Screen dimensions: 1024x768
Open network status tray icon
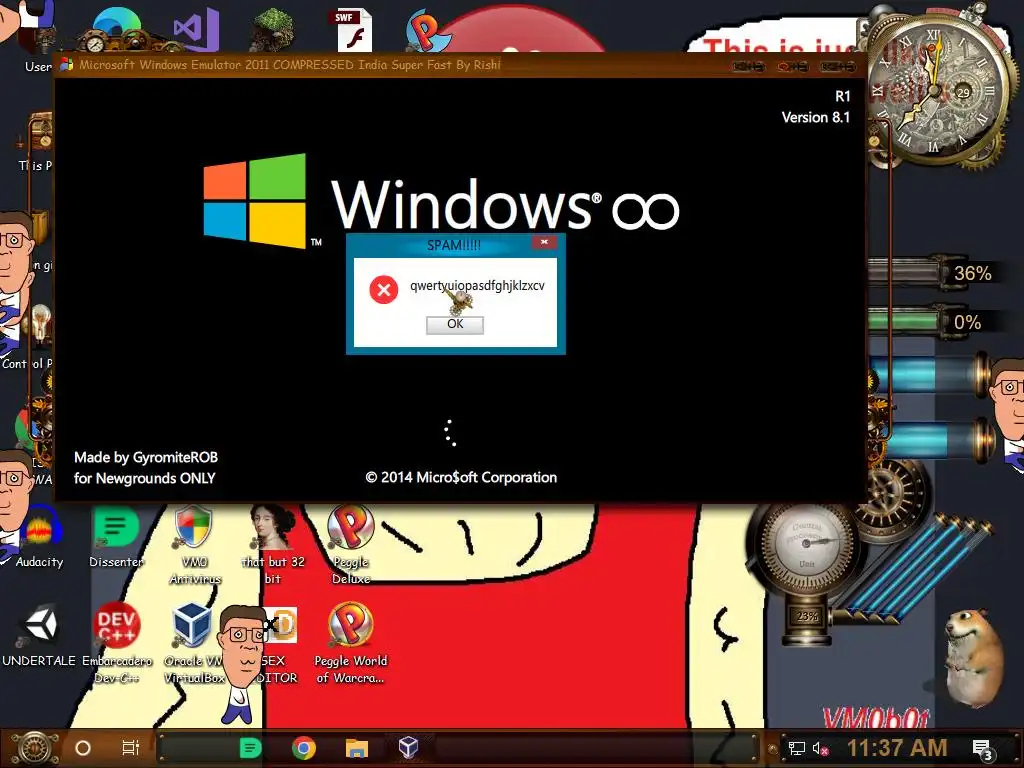pos(796,748)
